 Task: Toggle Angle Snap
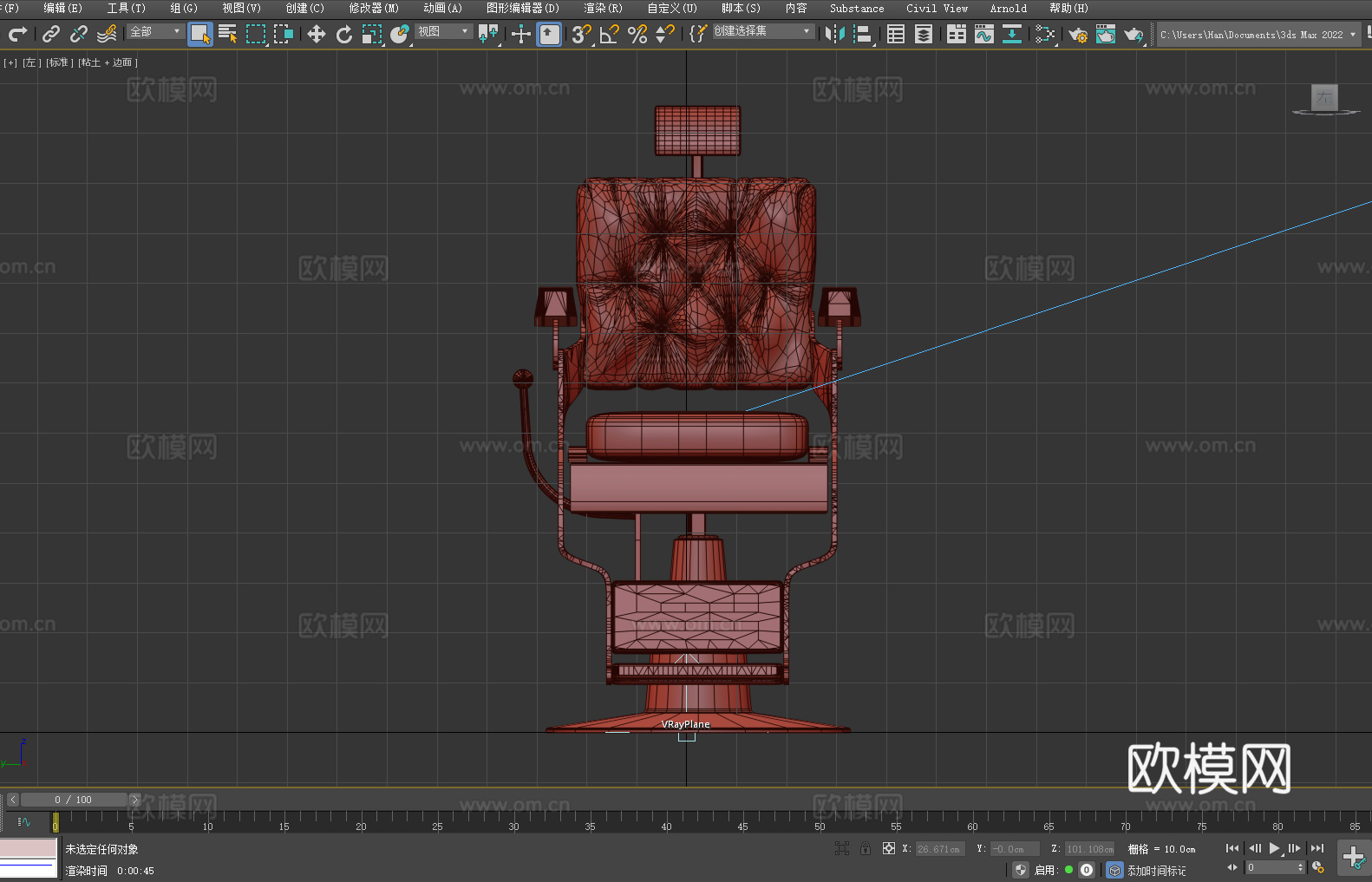tap(610, 34)
